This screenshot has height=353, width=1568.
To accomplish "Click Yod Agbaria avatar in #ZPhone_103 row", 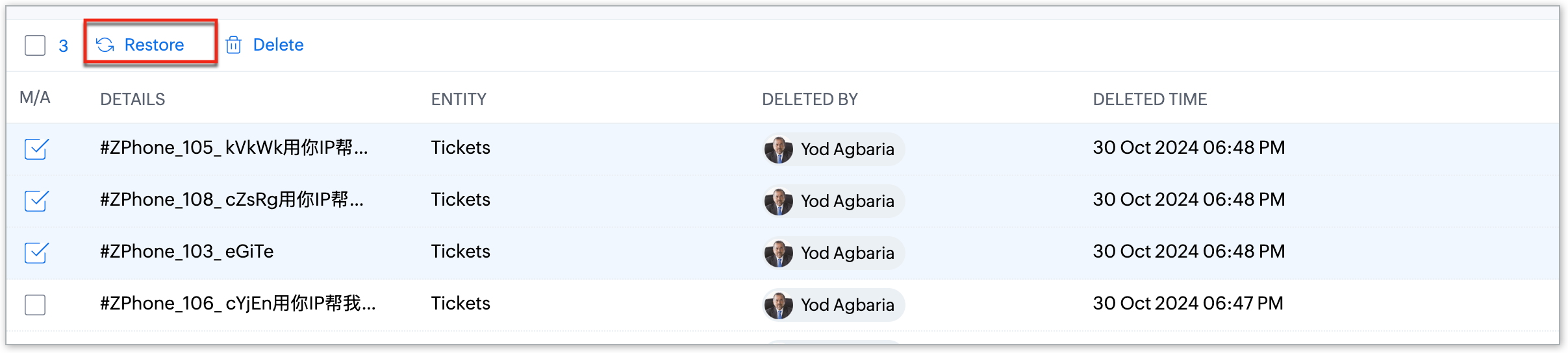I will pyautogui.click(x=778, y=253).
